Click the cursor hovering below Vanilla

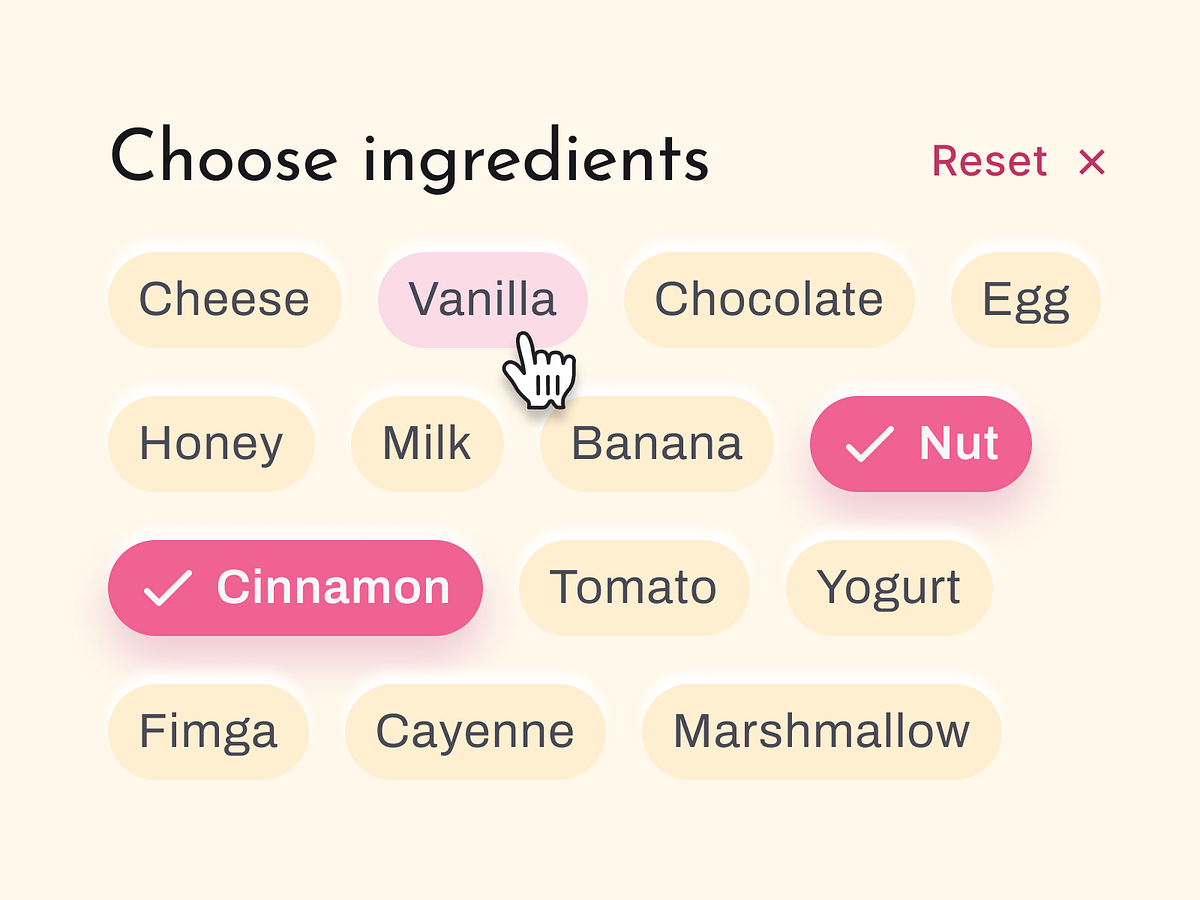pos(540,370)
